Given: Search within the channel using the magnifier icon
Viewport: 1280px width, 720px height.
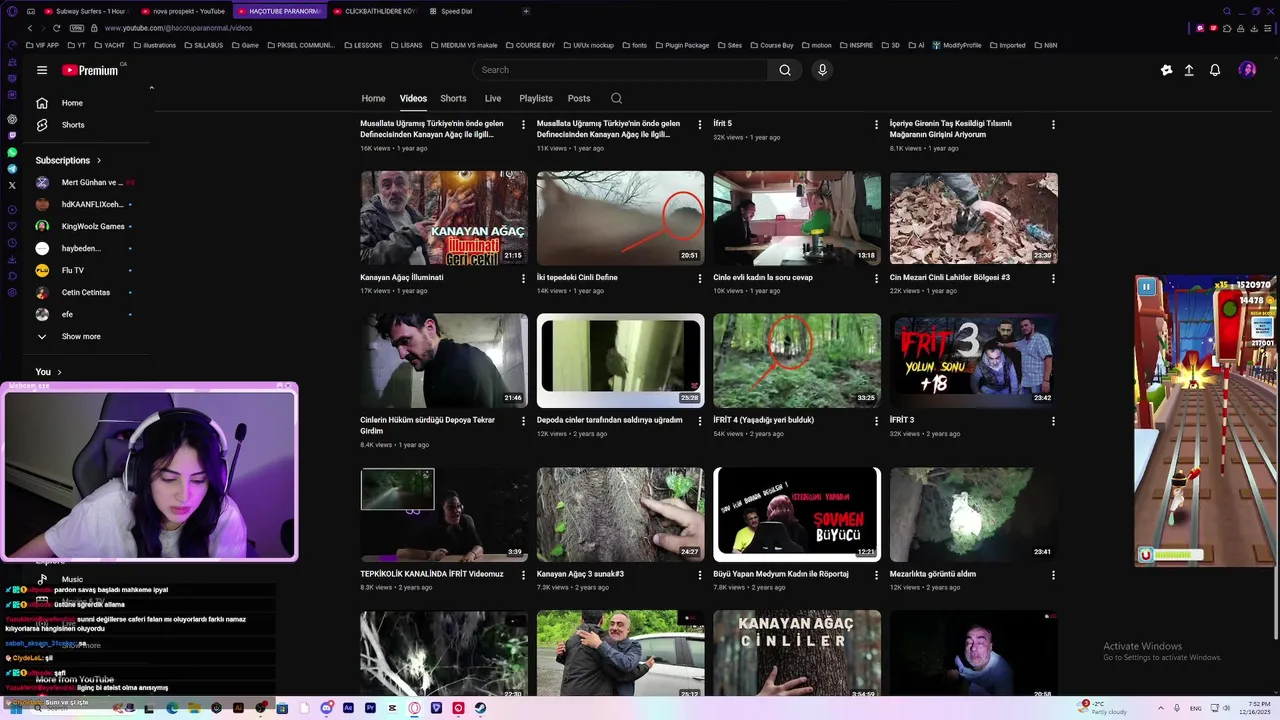Looking at the screenshot, I should (x=616, y=98).
